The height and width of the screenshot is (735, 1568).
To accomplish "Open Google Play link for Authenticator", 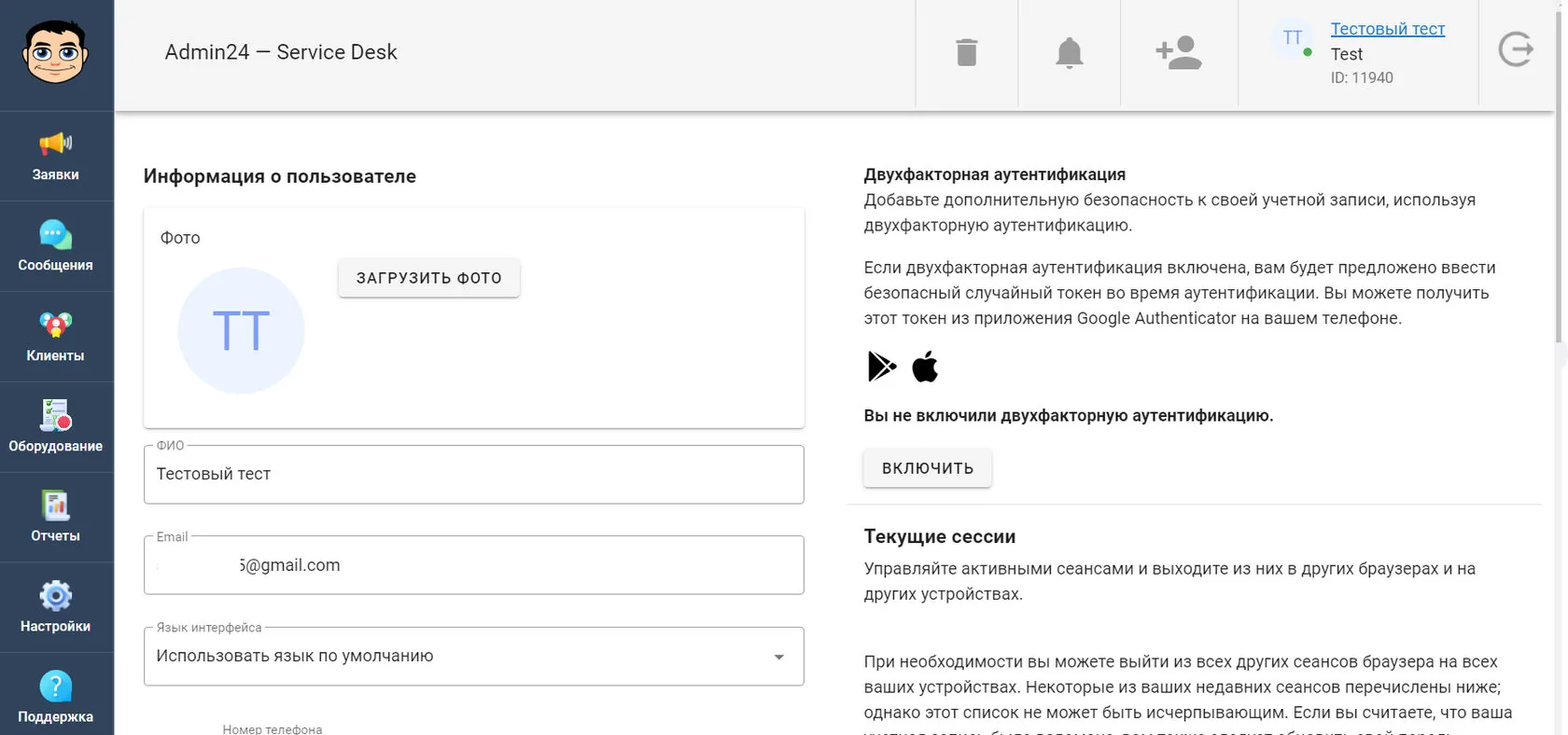I will (882, 367).
